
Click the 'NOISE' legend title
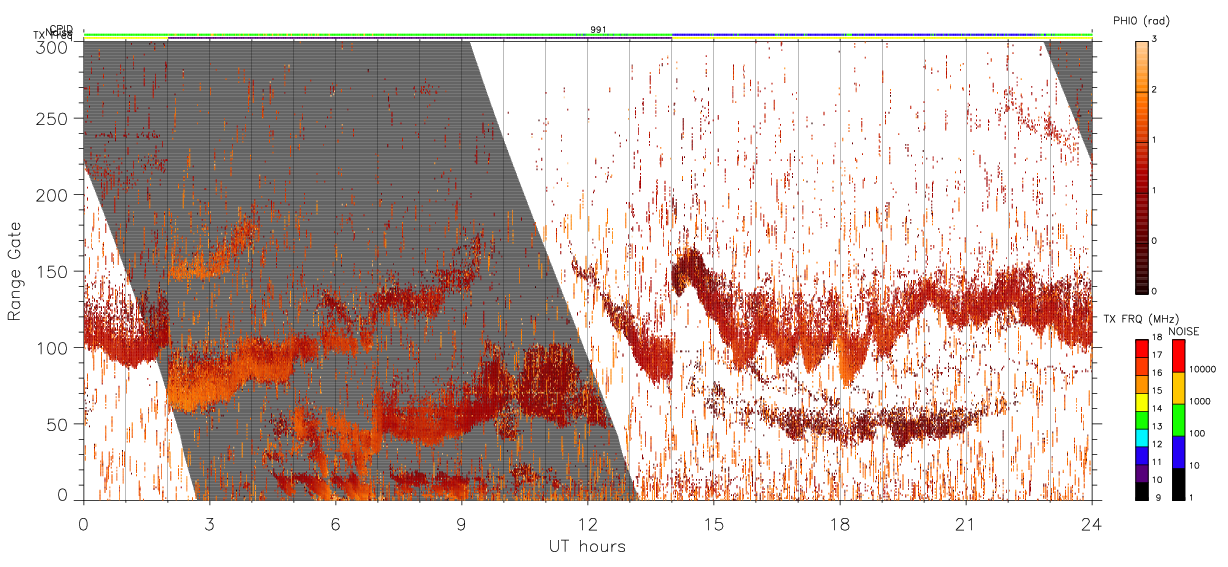click(1184, 331)
